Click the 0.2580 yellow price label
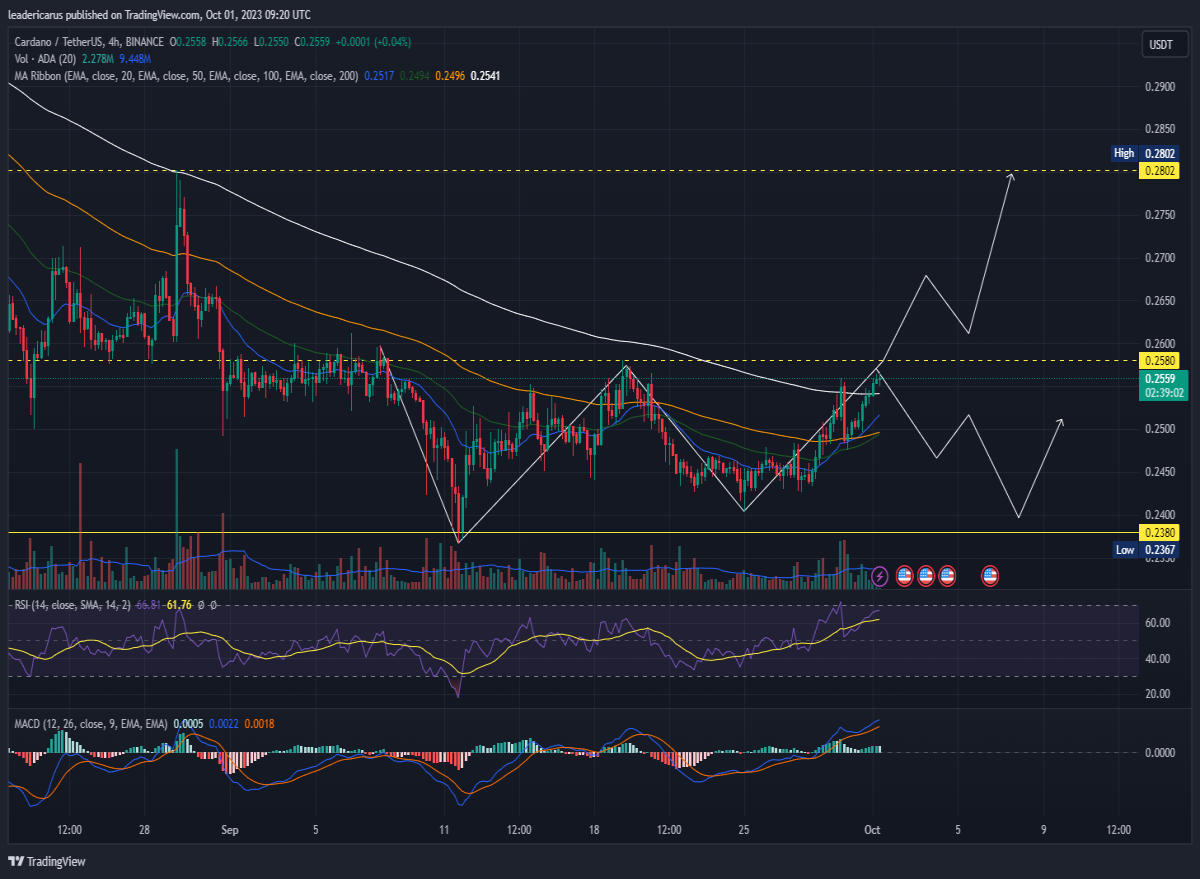Image resolution: width=1200 pixels, height=879 pixels. click(1160, 360)
